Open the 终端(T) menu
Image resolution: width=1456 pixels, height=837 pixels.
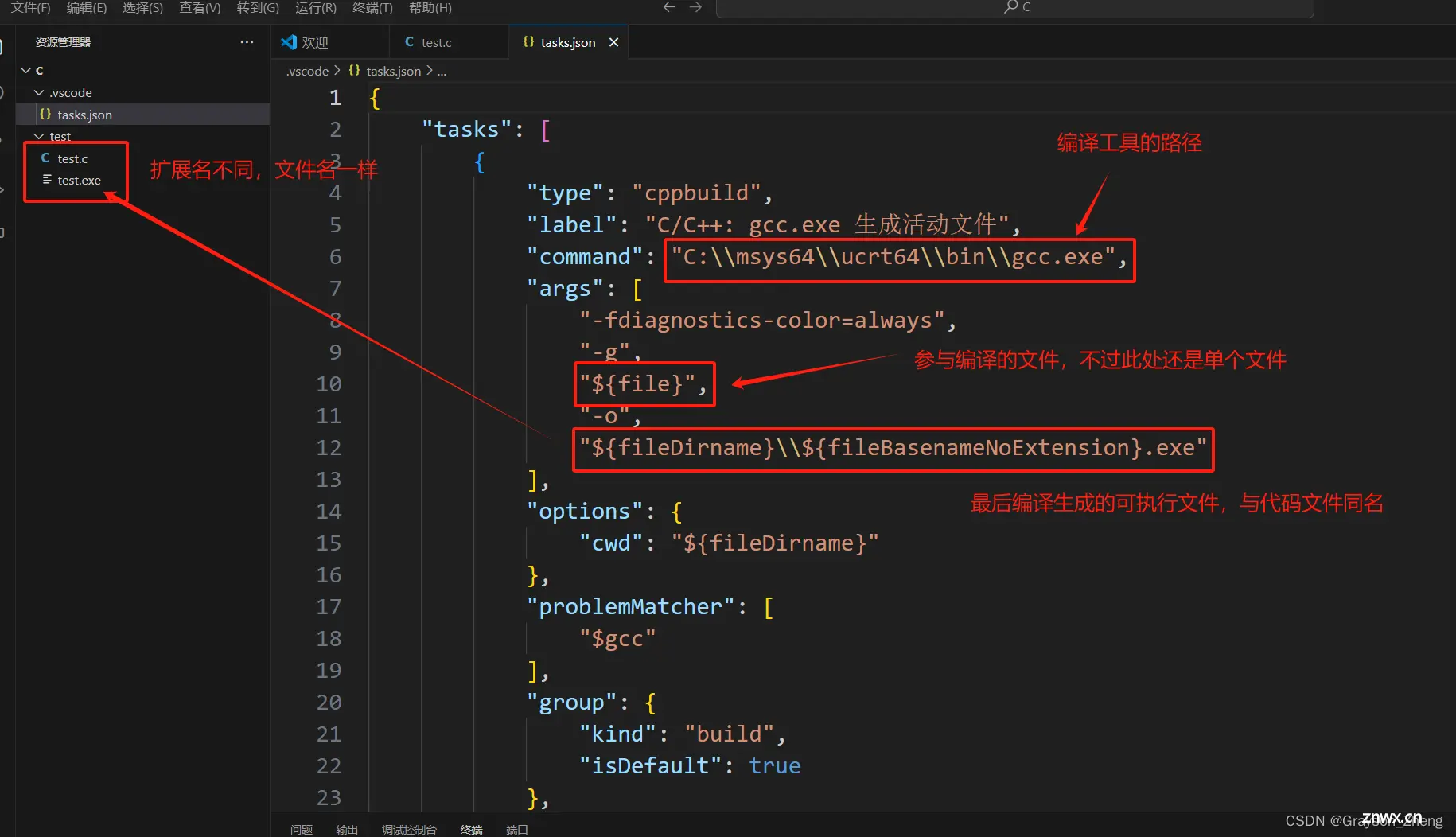(372, 7)
